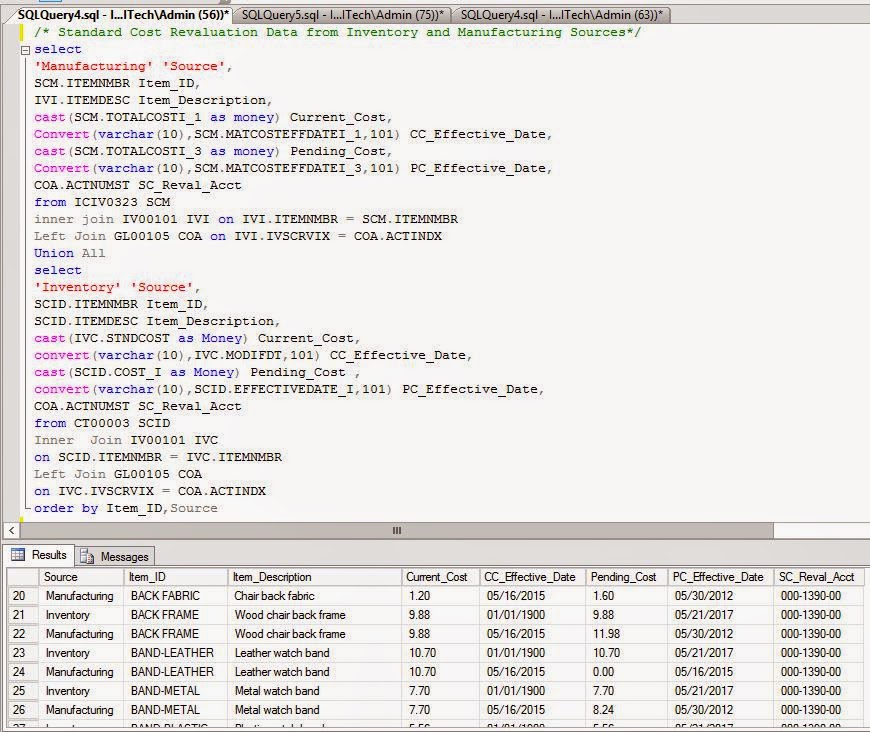Screen dimensions: 870x732
Task: Select result row number 26
Action: point(22,710)
